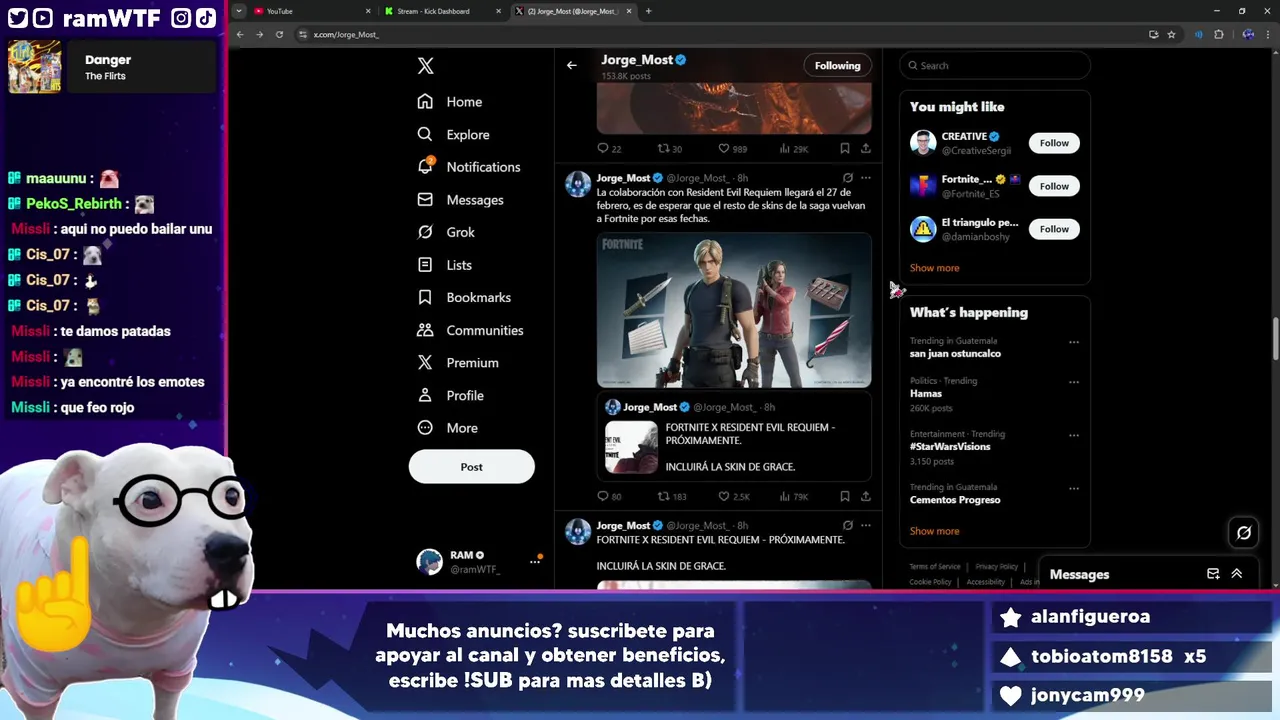Follow the Fortnite_ES account

(x=1054, y=186)
